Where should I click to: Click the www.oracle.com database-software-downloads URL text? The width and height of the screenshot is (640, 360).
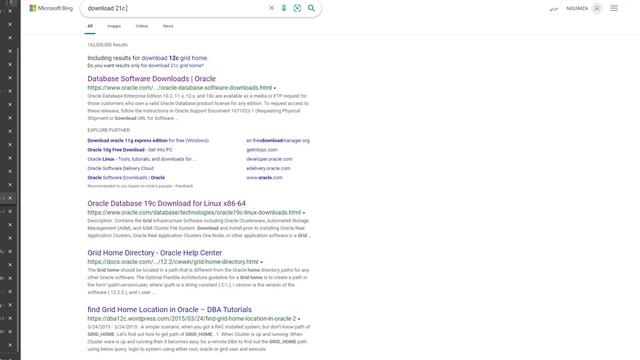[180, 88]
